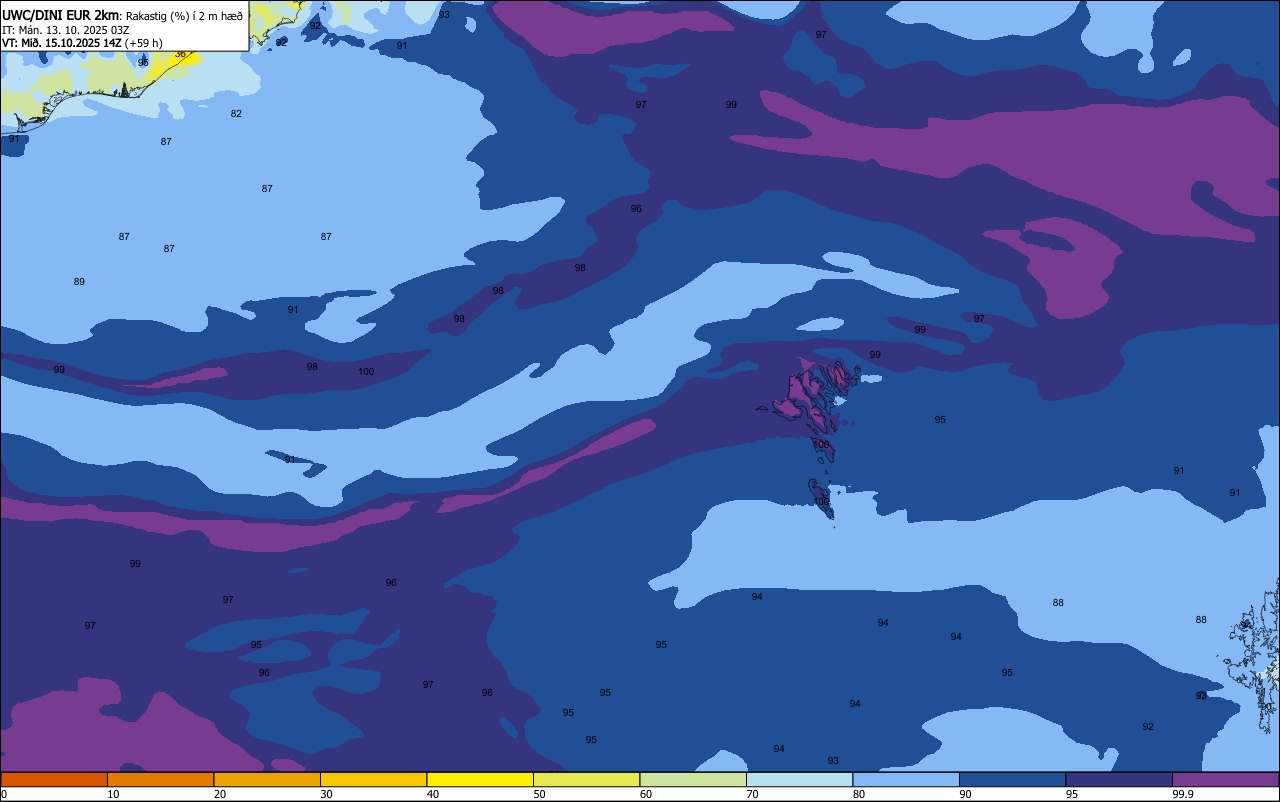Select the golden 30–40 legend swatch
The height and width of the screenshot is (802, 1280).
click(x=373, y=779)
